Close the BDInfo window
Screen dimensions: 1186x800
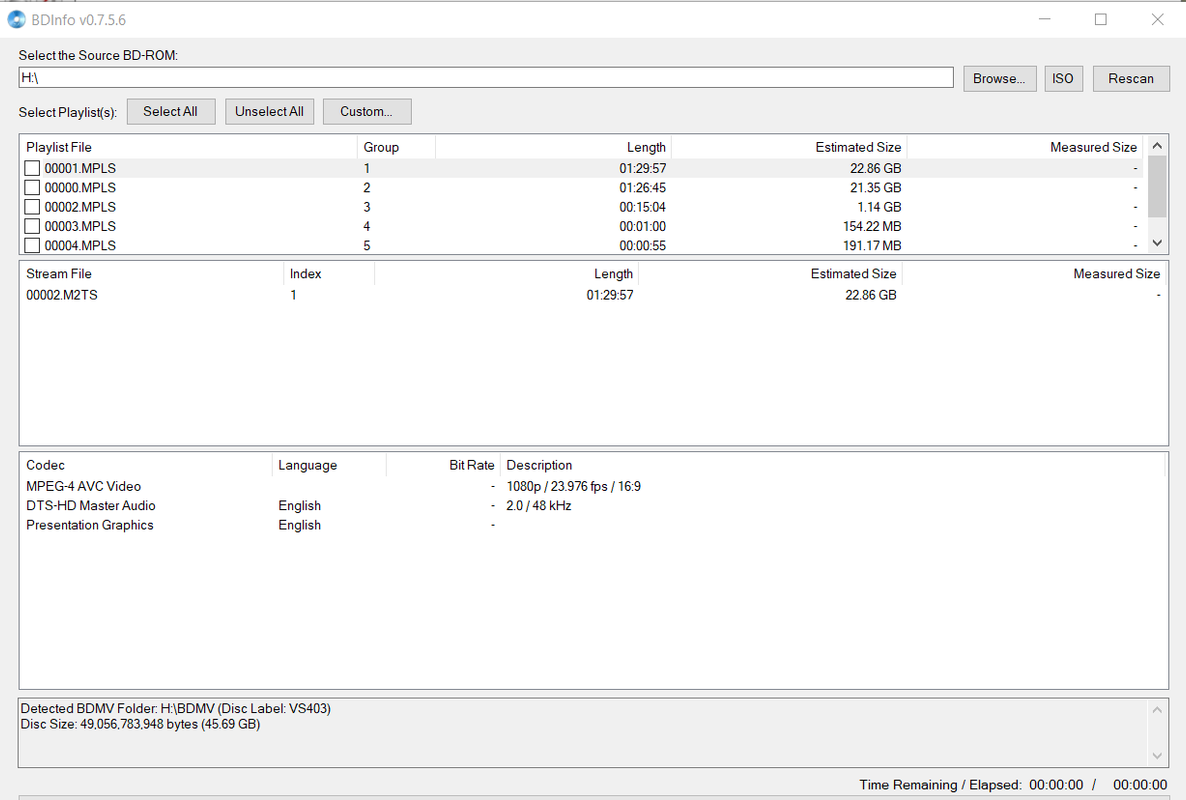[1157, 20]
